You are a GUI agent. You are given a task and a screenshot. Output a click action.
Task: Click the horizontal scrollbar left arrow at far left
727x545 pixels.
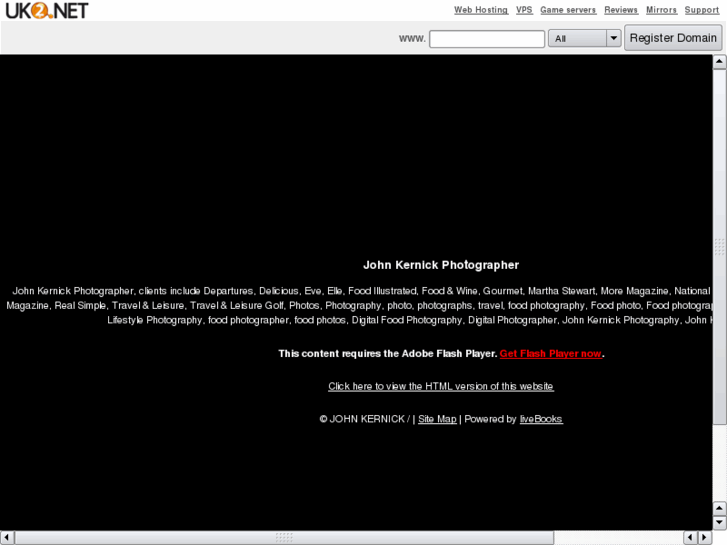[x=7, y=537]
